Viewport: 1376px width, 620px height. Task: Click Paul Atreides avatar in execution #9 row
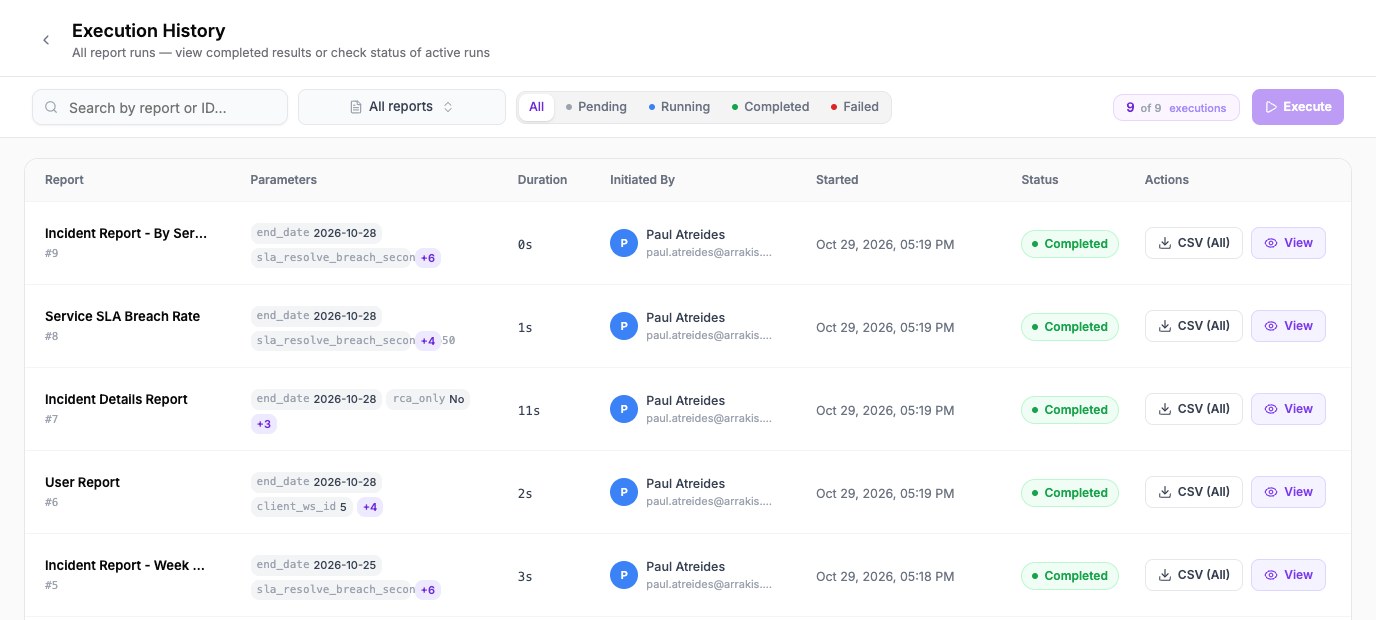(624, 243)
